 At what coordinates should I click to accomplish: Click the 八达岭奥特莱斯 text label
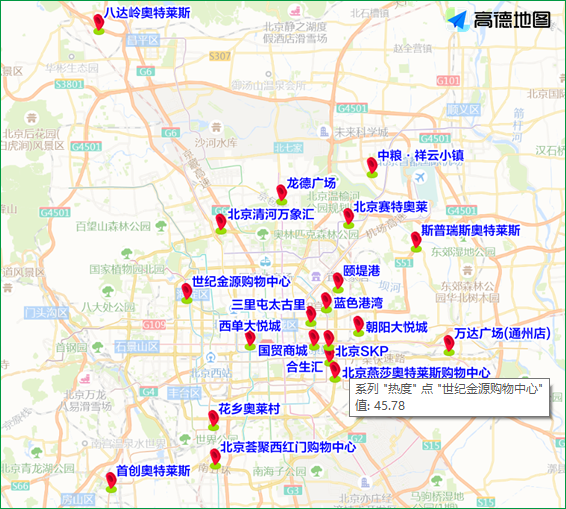147,13
